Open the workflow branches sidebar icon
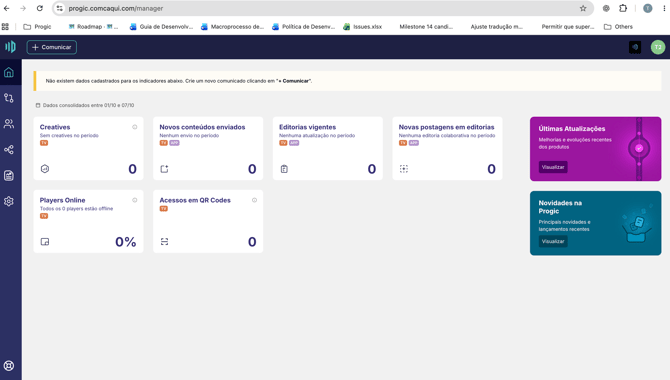 pyautogui.click(x=9, y=98)
